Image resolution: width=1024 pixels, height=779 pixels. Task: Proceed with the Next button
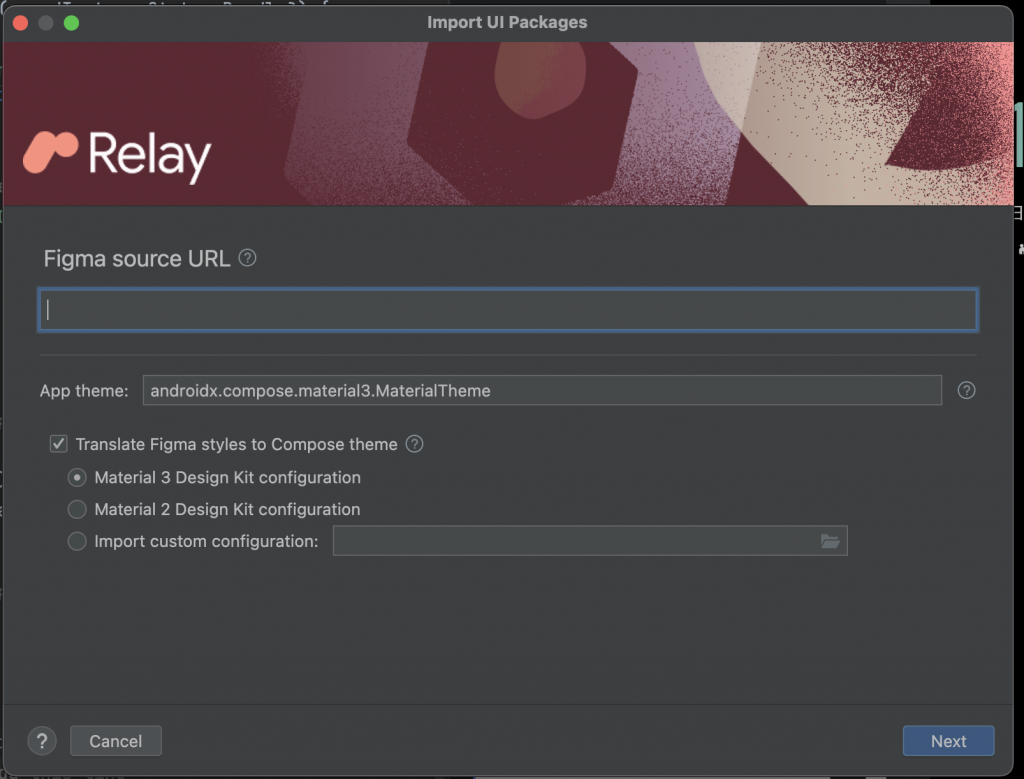coord(948,741)
